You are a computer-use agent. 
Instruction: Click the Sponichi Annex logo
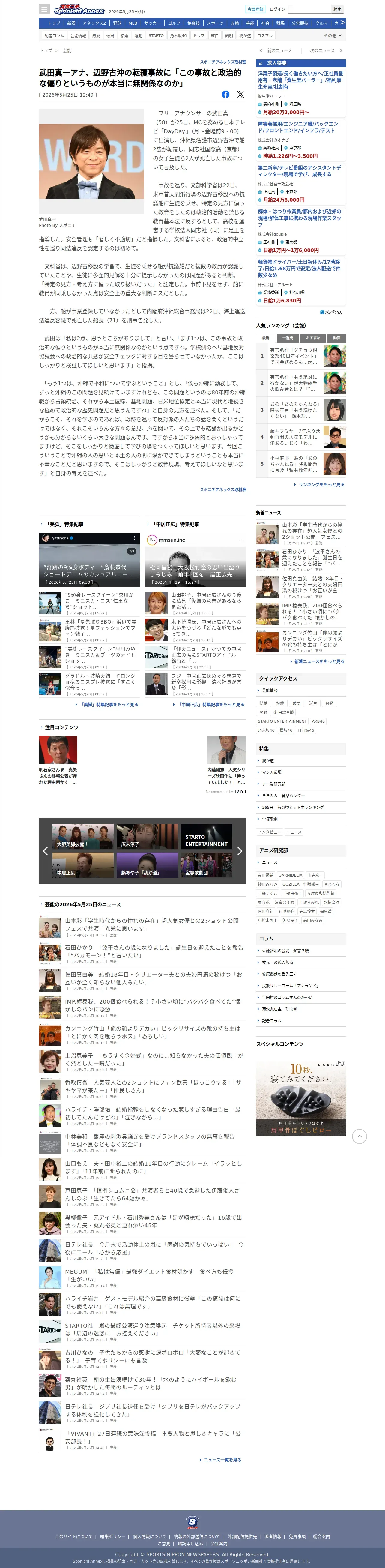79,10
